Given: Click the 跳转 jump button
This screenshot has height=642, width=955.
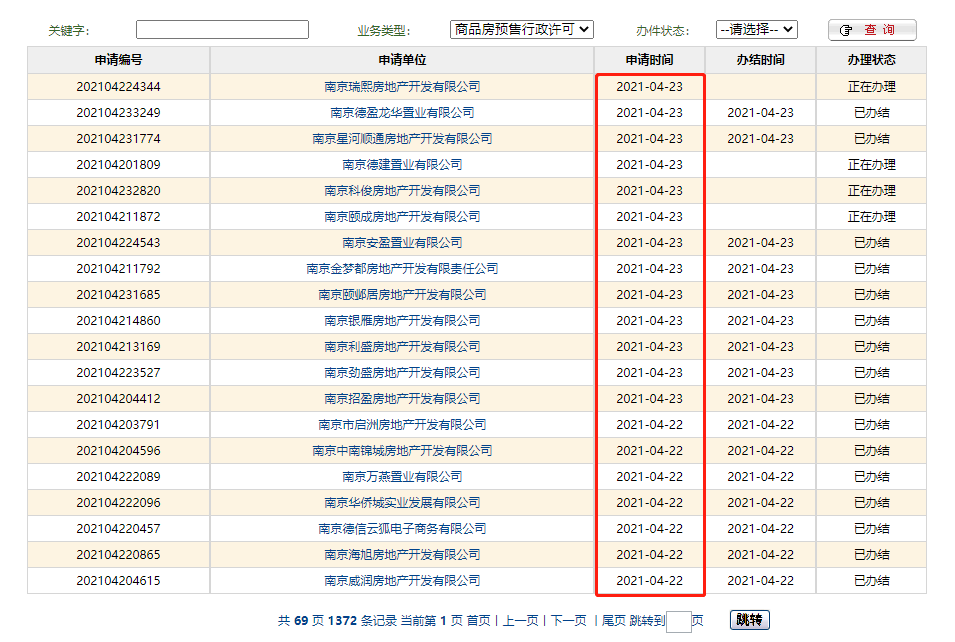Looking at the screenshot, I should click(x=749, y=620).
